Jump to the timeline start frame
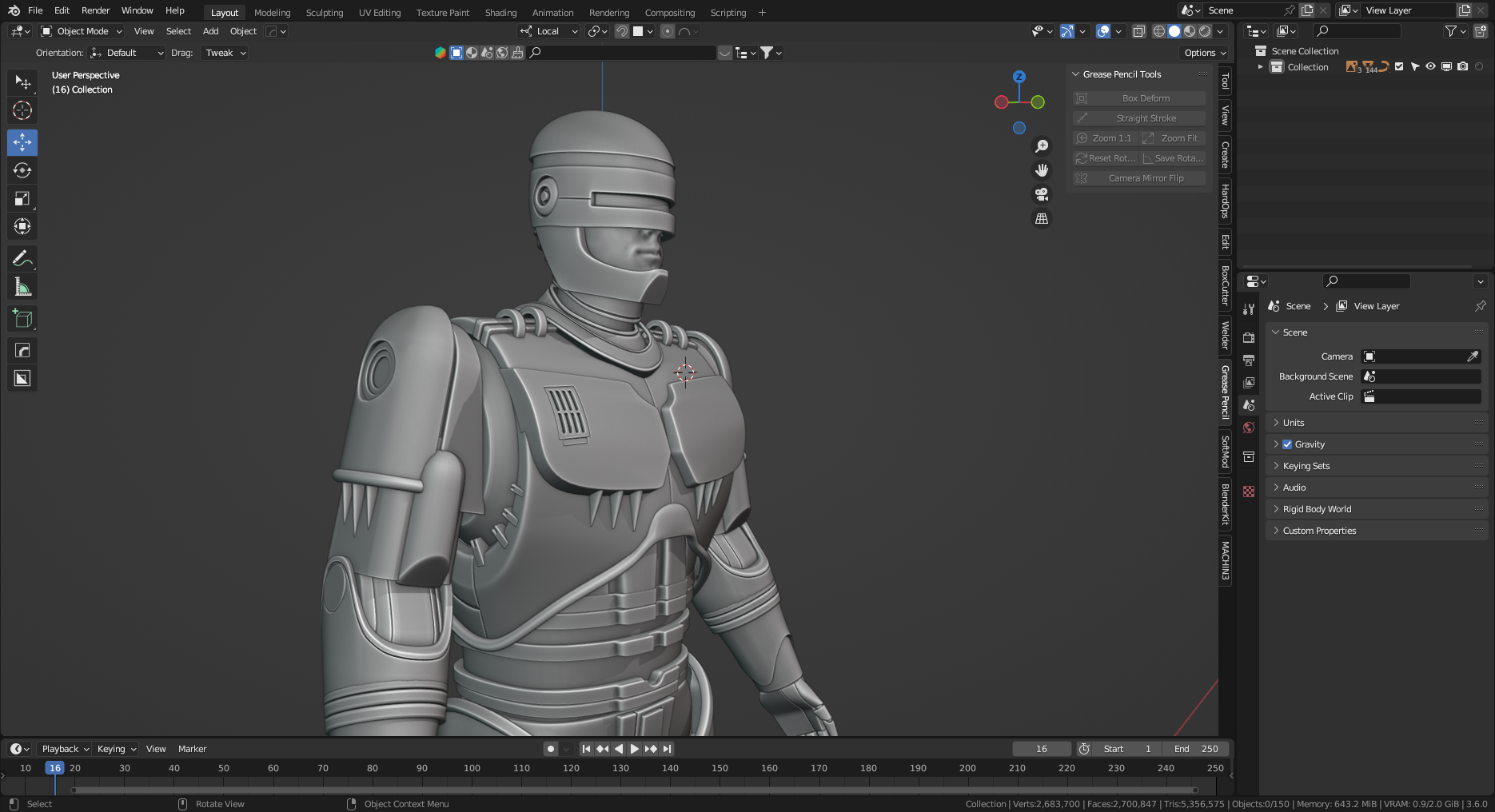Screen dimensions: 1495x812 [586, 749]
